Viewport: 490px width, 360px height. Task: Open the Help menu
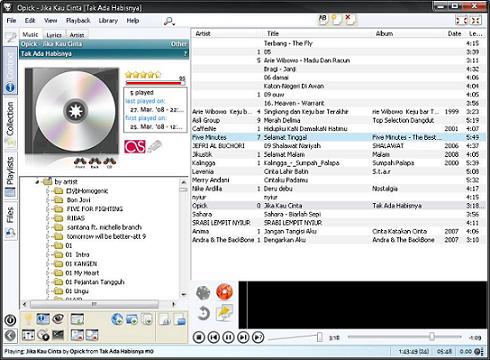[x=133, y=21]
